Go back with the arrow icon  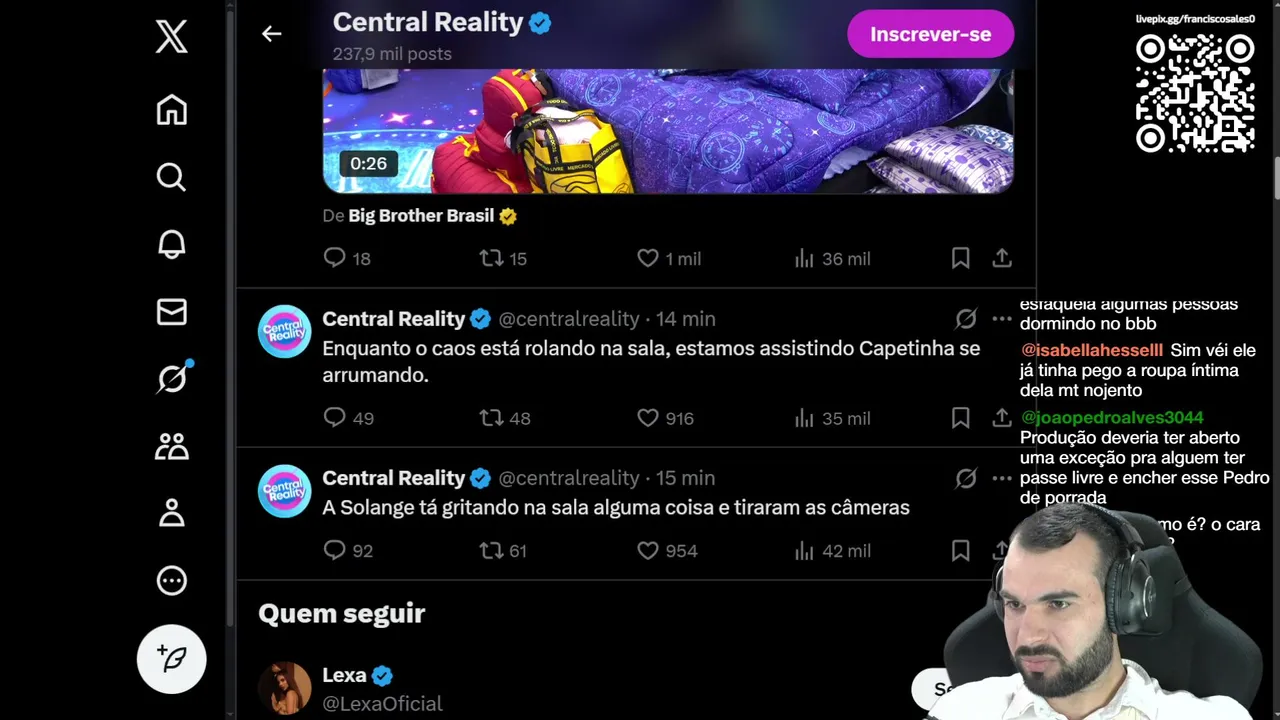[272, 34]
